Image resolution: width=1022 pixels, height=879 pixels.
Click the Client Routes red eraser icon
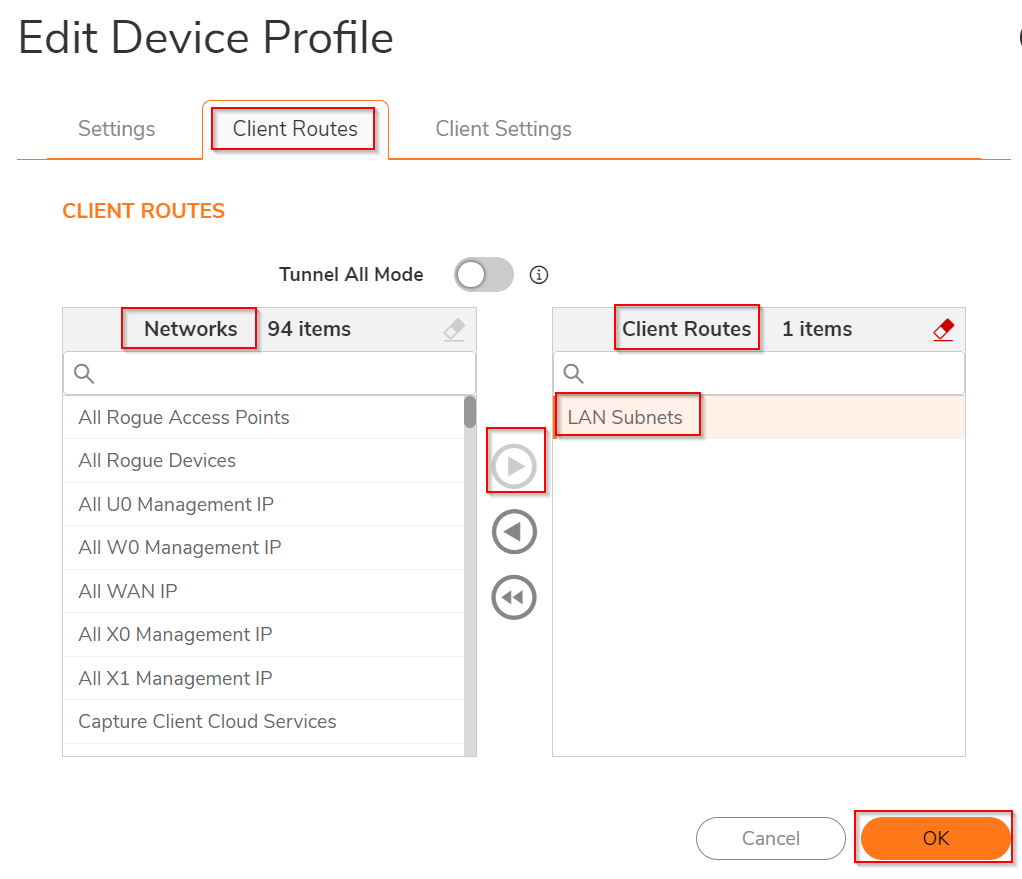pyautogui.click(x=943, y=330)
